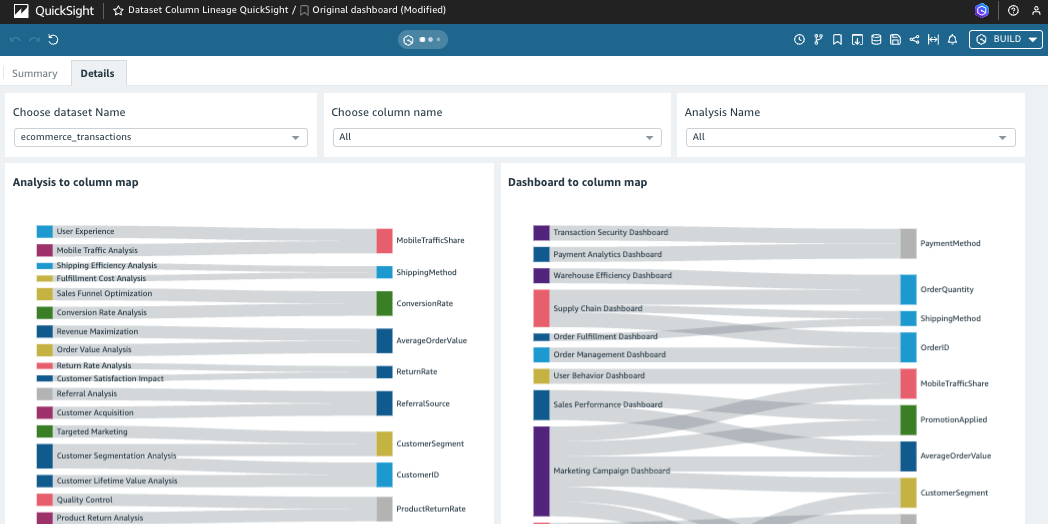Open recent snapshot history clock icon
This screenshot has width=1048, height=524.
click(x=799, y=39)
